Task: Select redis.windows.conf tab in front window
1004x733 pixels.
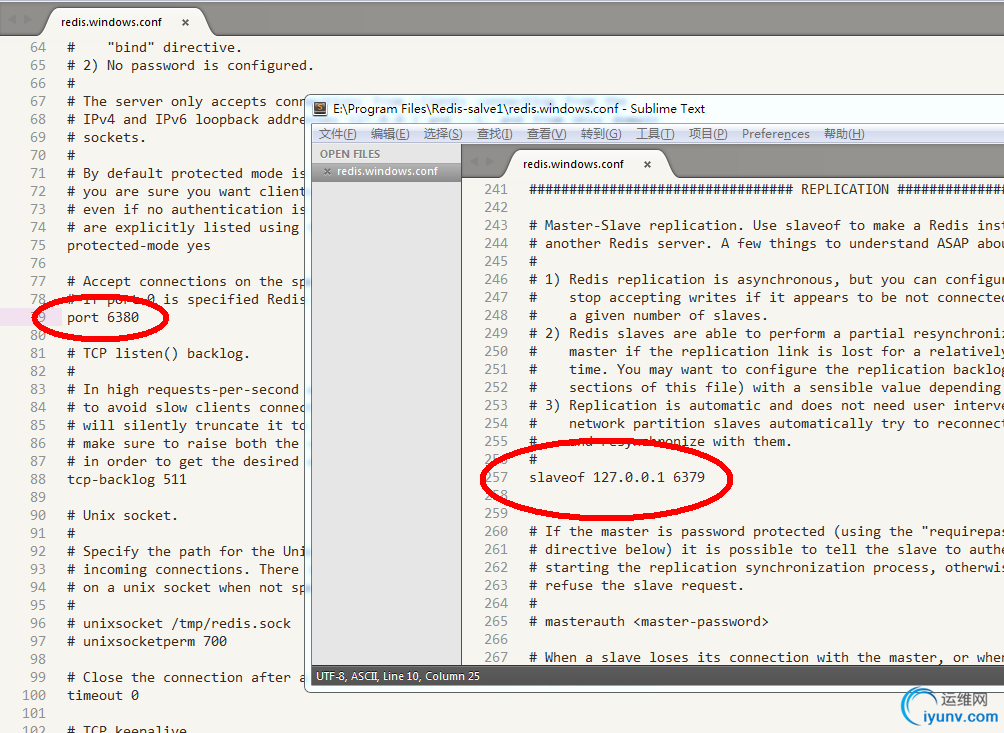Action: 573,165
